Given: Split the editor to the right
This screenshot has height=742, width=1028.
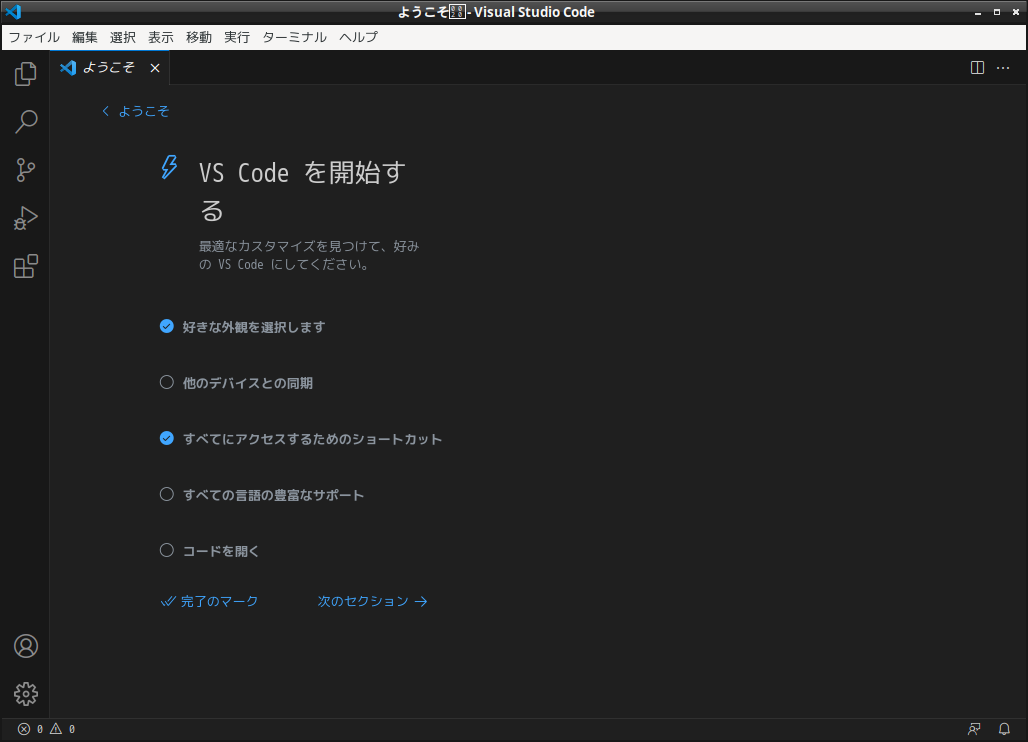Looking at the screenshot, I should (977, 68).
